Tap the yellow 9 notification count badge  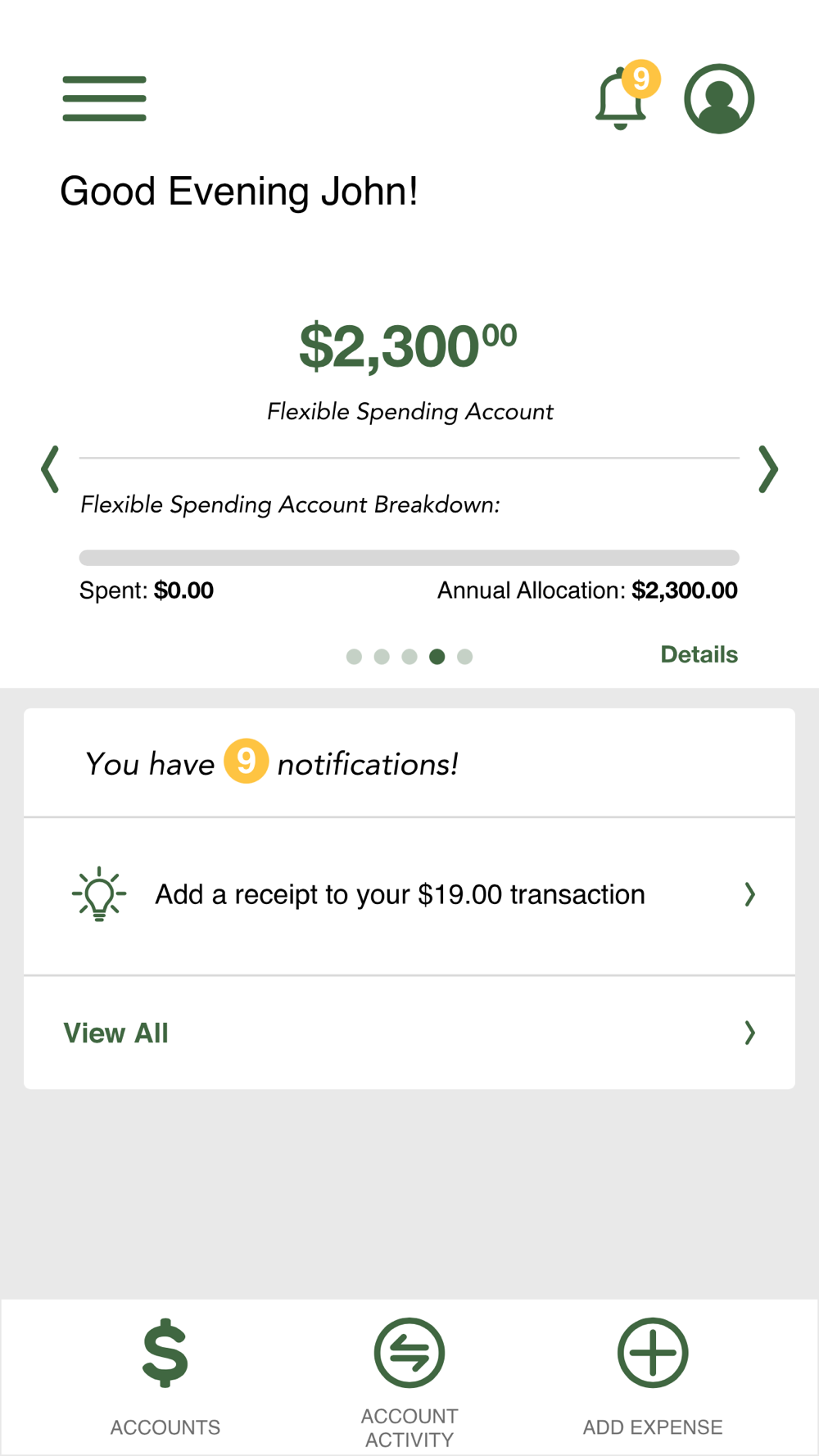pos(246,762)
